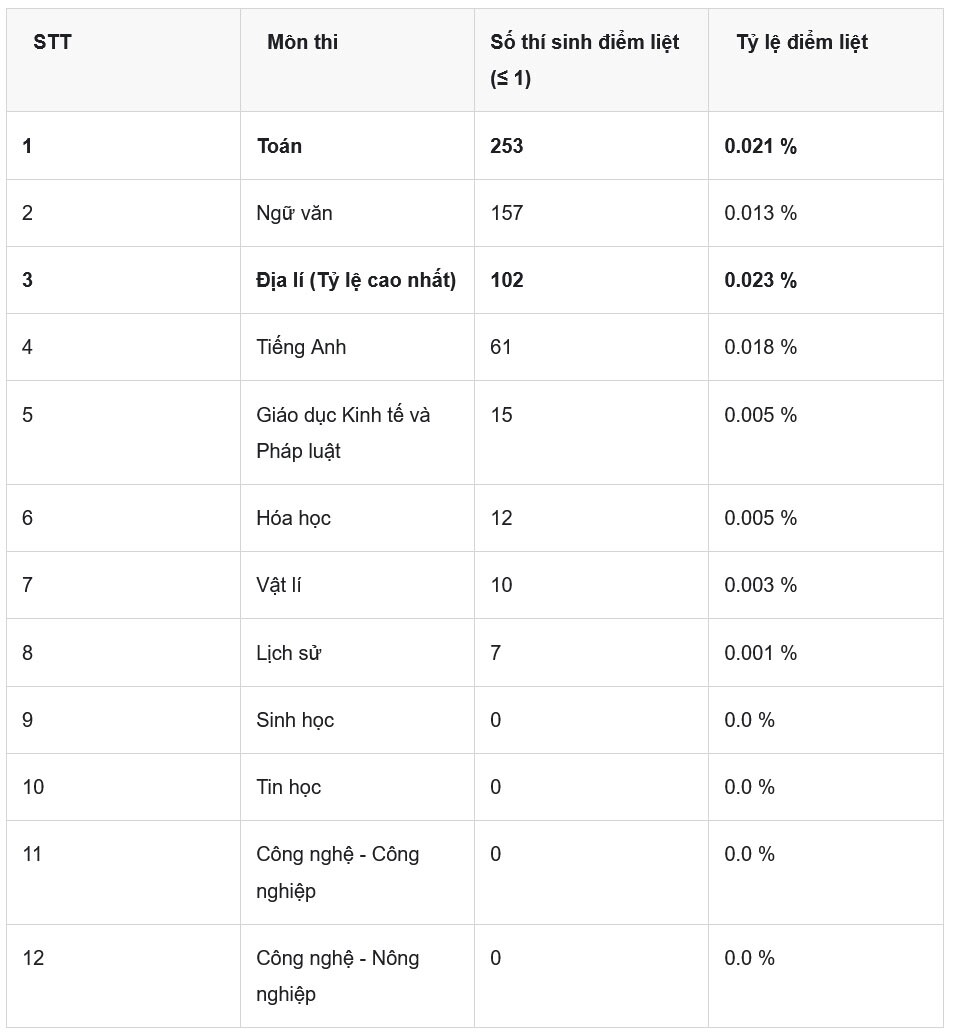The image size is (953, 1033).
Task: Select the Ngữ văn subject cell
Action: coord(357,213)
